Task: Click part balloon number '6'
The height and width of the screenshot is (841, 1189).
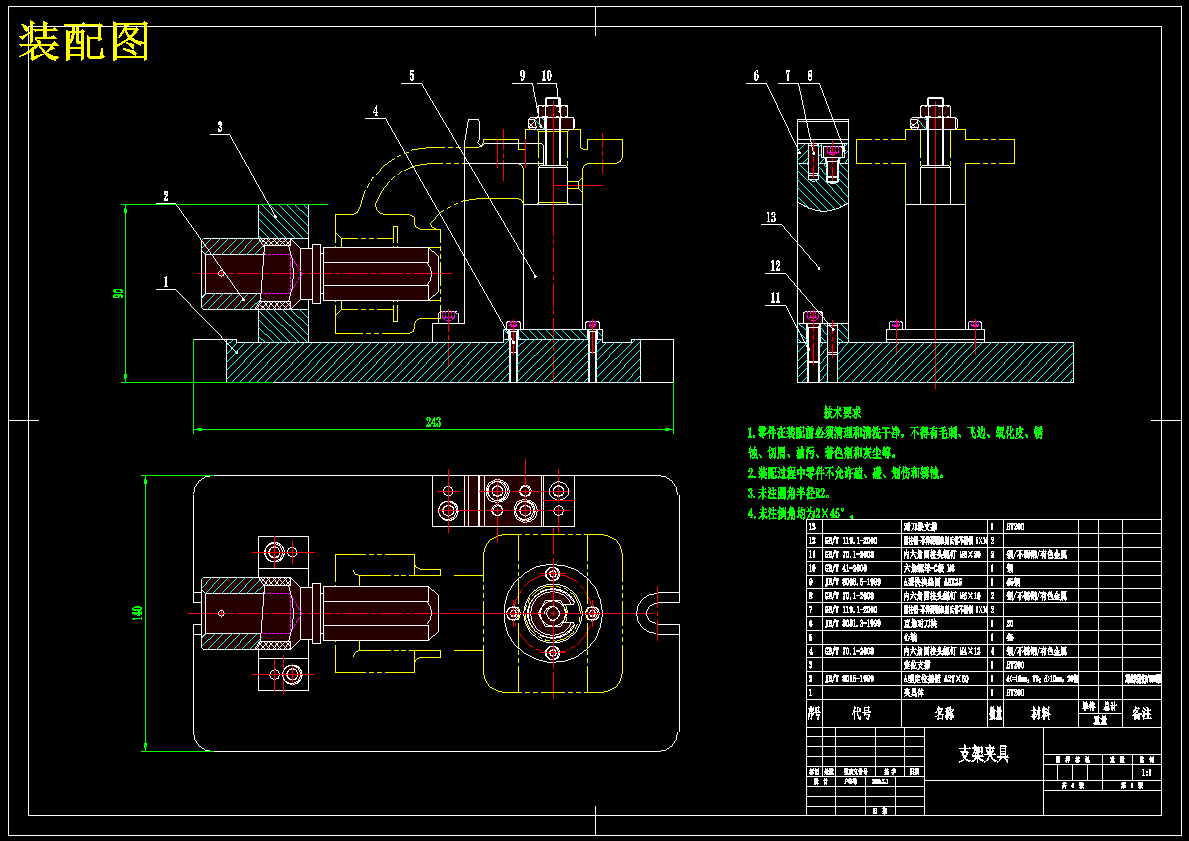Action: 756,75
